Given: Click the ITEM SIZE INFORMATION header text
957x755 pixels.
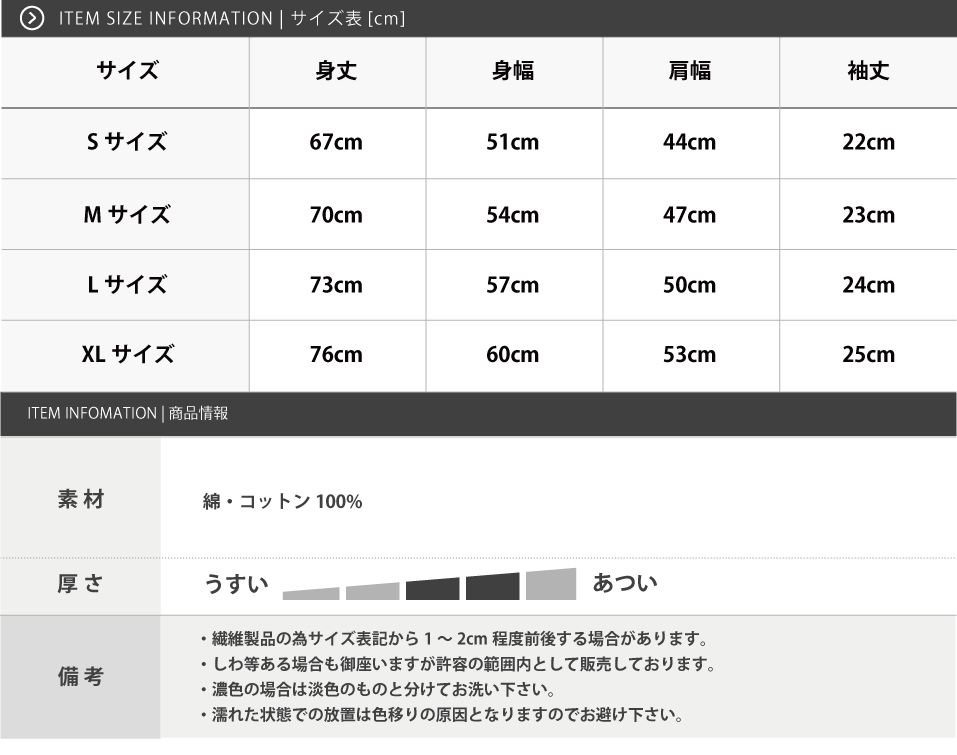Looking at the screenshot, I should pos(232,18).
